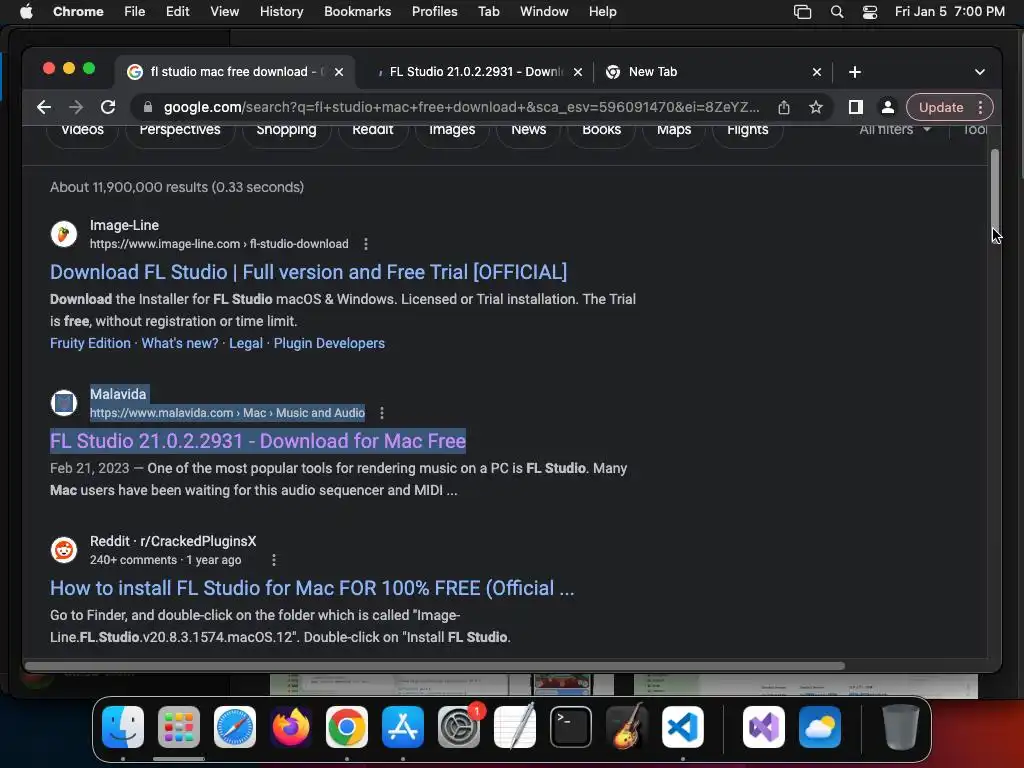1024x768 pixels.
Task: Open the Fruity Edition sitelink
Action: pyautogui.click(x=90, y=344)
